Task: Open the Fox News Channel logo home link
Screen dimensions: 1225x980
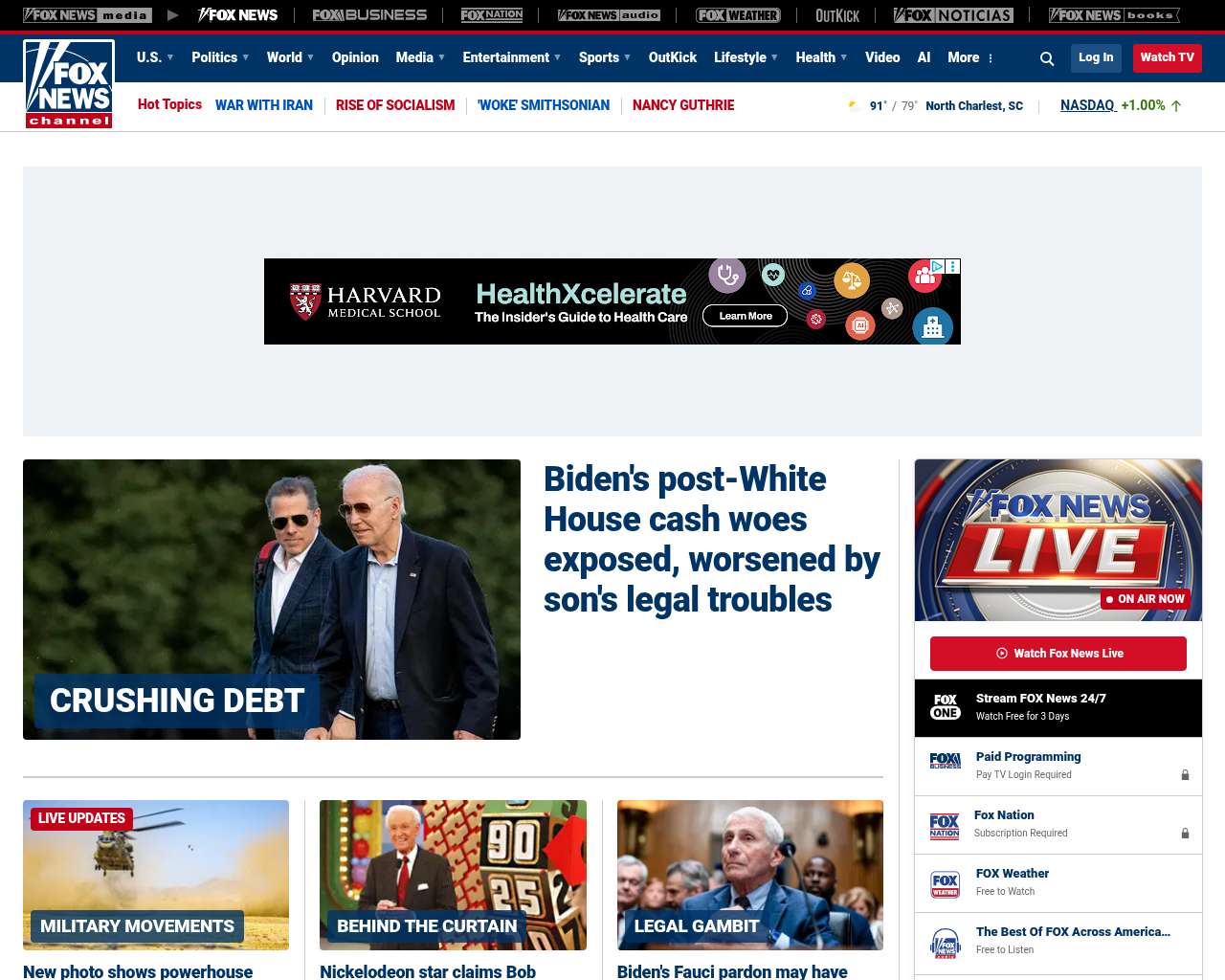Action: coord(69,84)
